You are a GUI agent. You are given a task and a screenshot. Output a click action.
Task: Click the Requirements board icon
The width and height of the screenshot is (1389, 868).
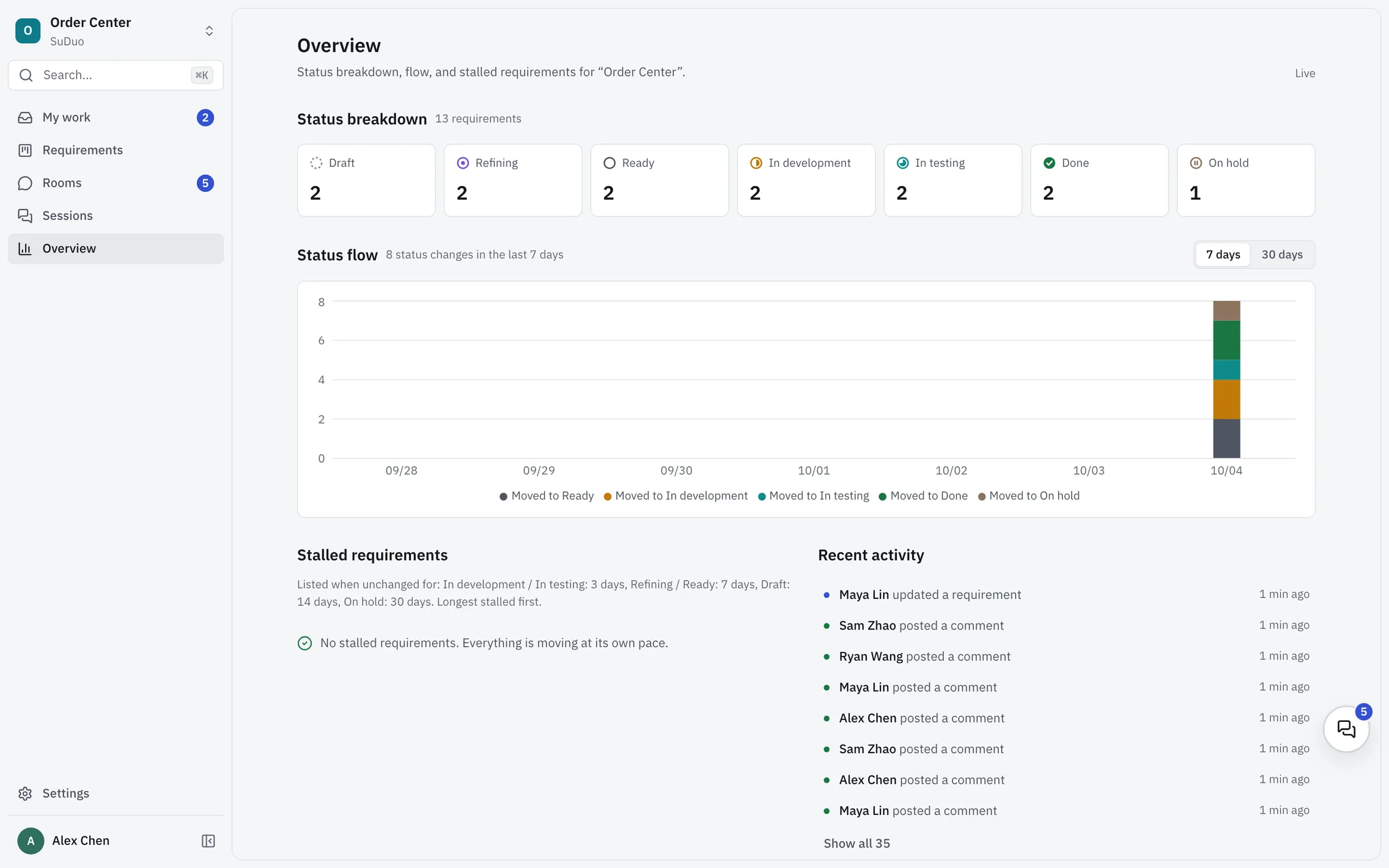tap(25, 150)
